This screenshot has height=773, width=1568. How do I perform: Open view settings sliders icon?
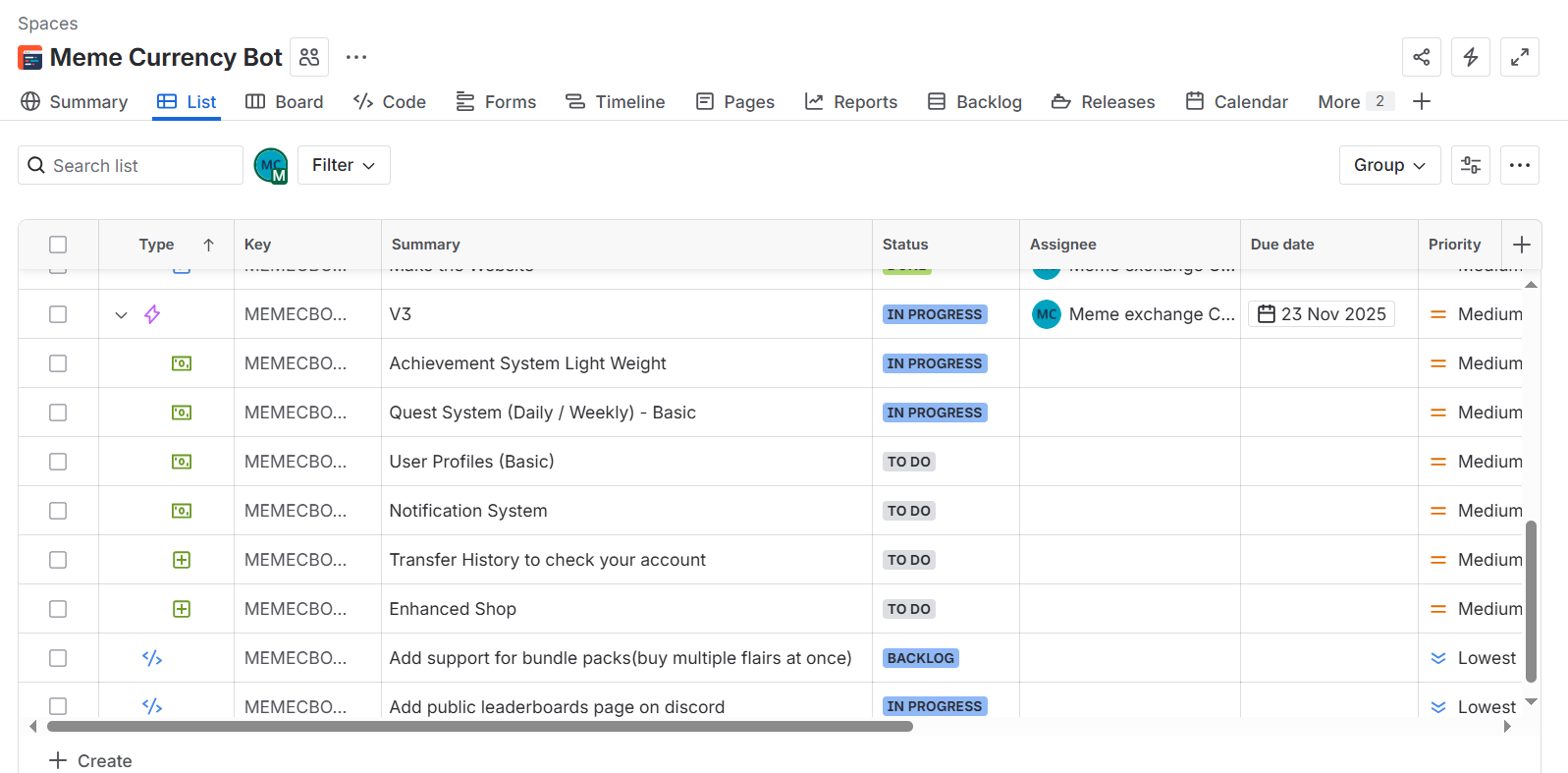point(1470,165)
